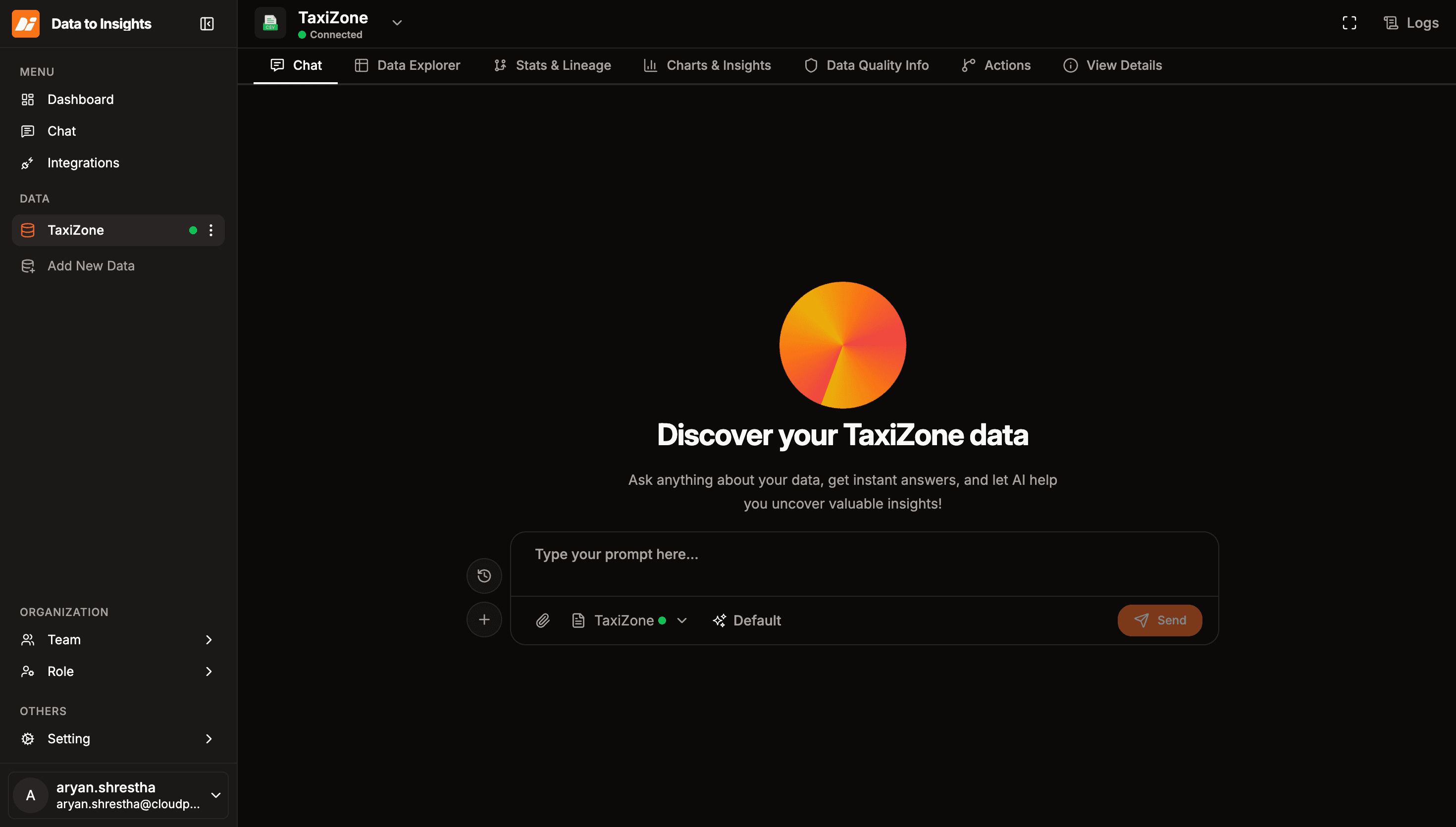This screenshot has height=827, width=1456.
Task: Click the Send button
Action: (1159, 620)
